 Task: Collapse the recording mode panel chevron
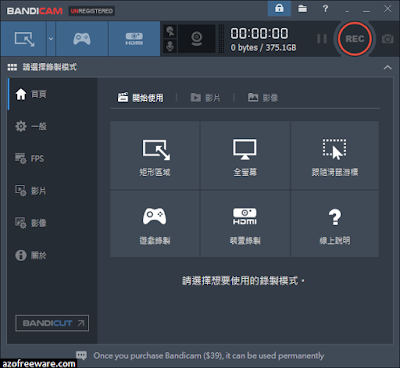pyautogui.click(x=387, y=67)
